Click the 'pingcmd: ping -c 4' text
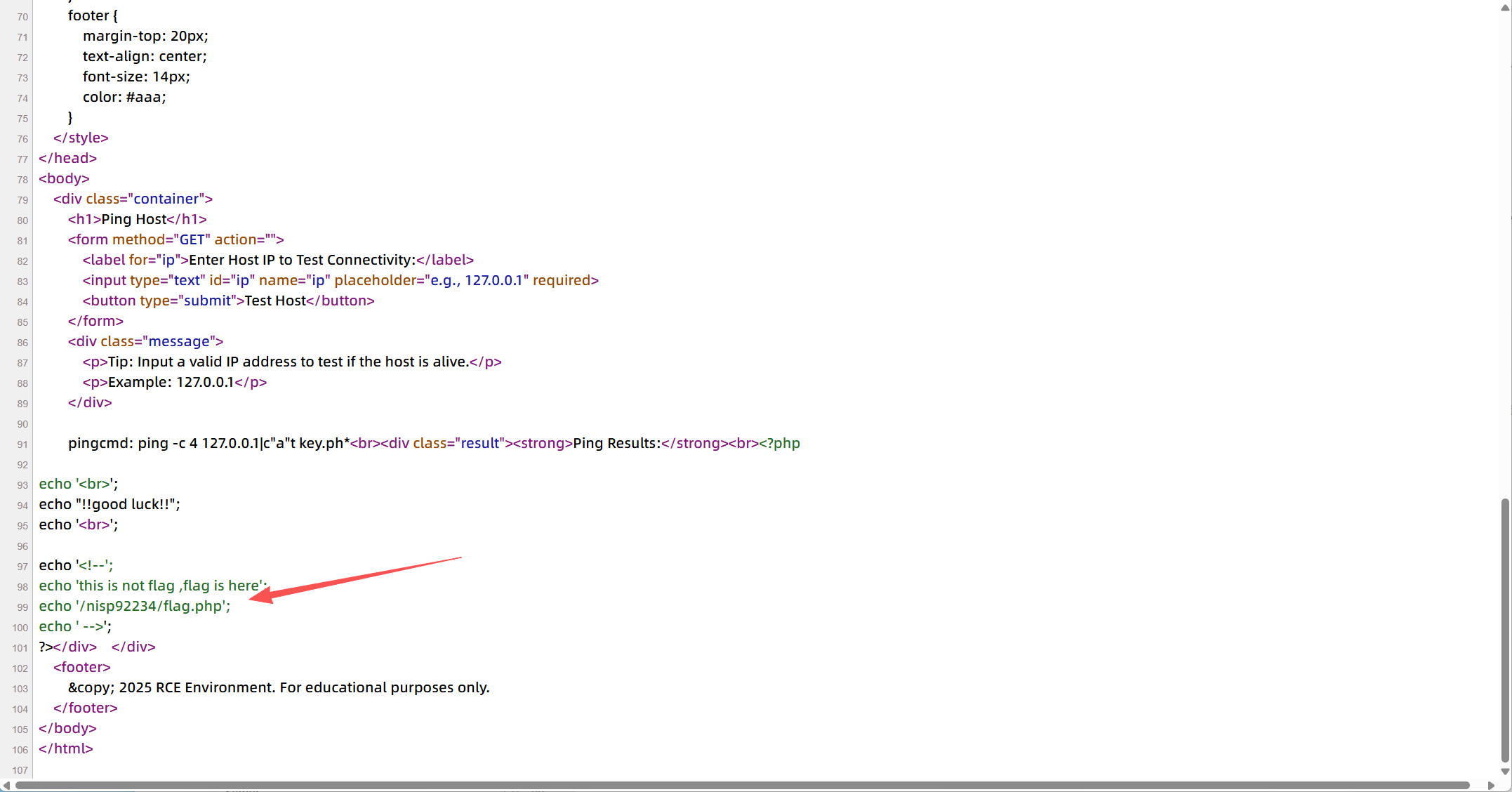The width and height of the screenshot is (1512, 792). [133, 443]
